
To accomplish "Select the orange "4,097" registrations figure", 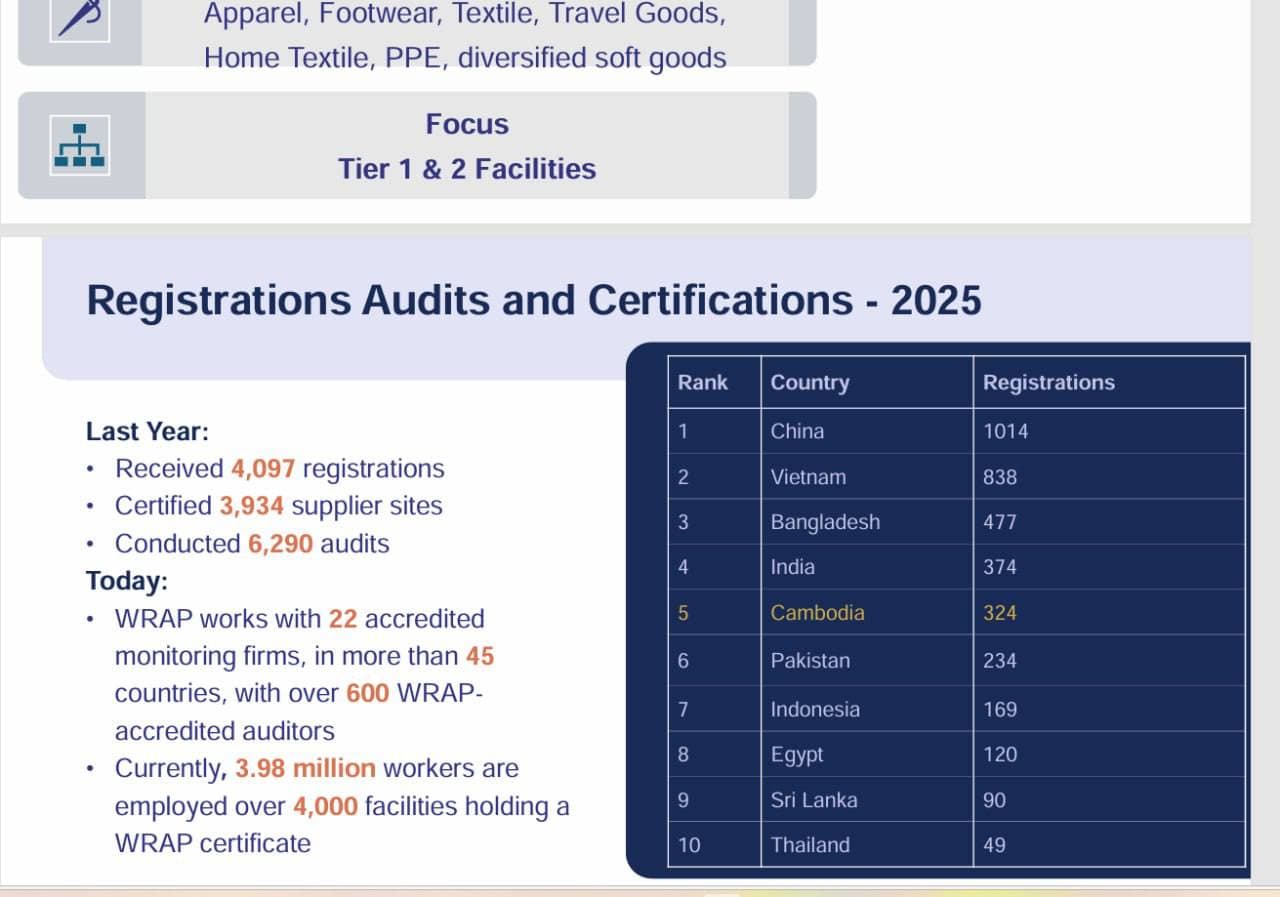I will (263, 469).
